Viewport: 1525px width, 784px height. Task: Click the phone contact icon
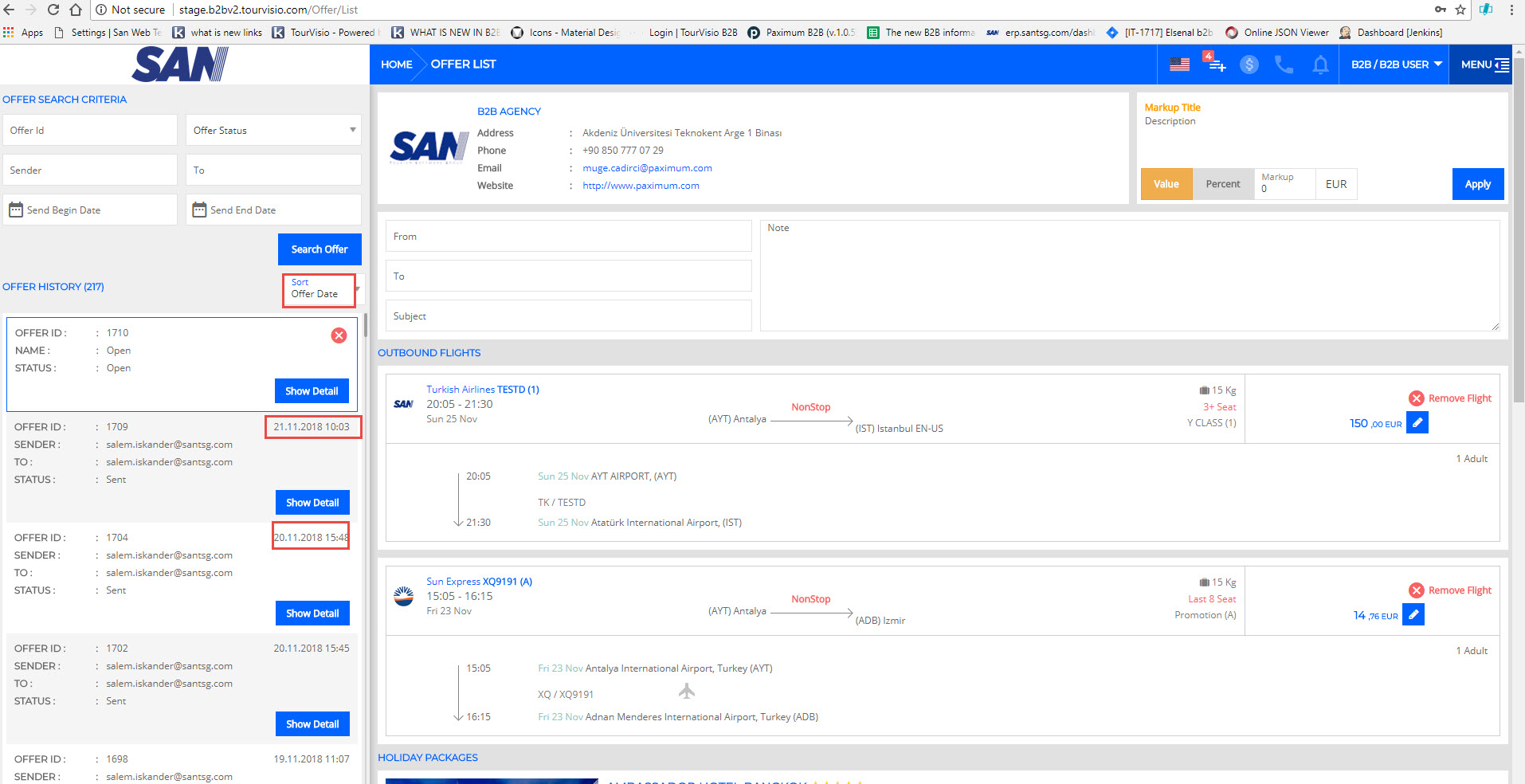coord(1284,65)
